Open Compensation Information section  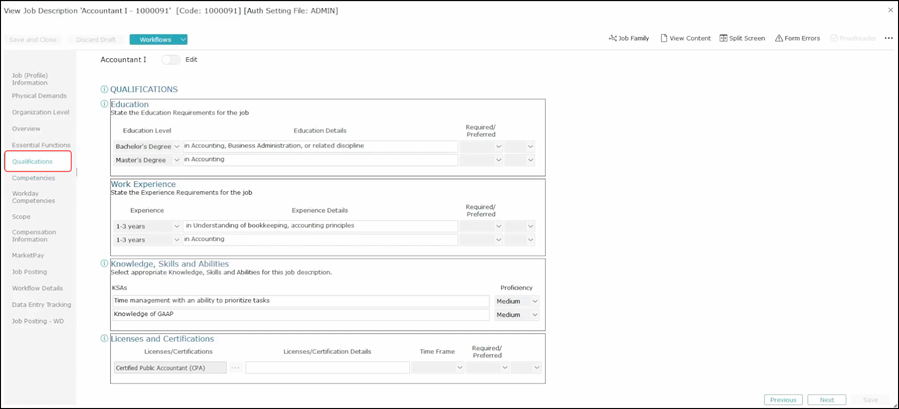[34, 236]
